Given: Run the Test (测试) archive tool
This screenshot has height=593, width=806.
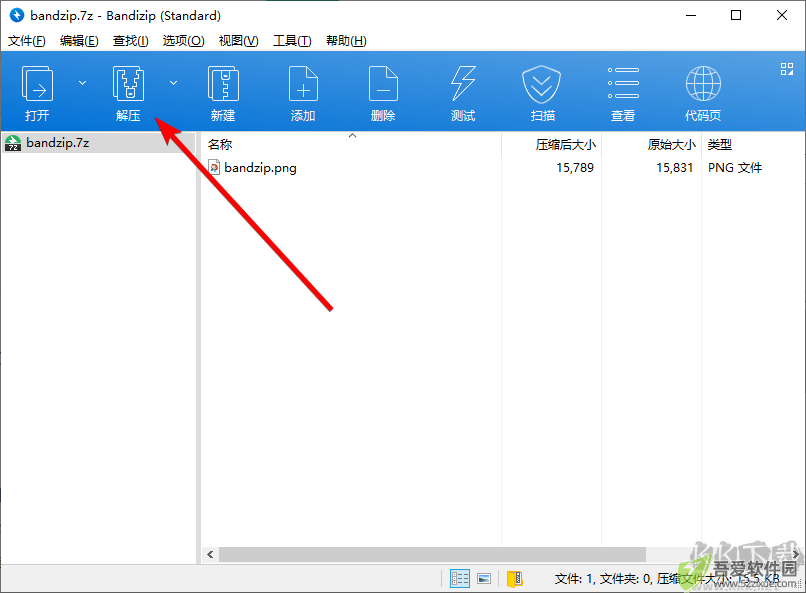Looking at the screenshot, I should click(463, 83).
